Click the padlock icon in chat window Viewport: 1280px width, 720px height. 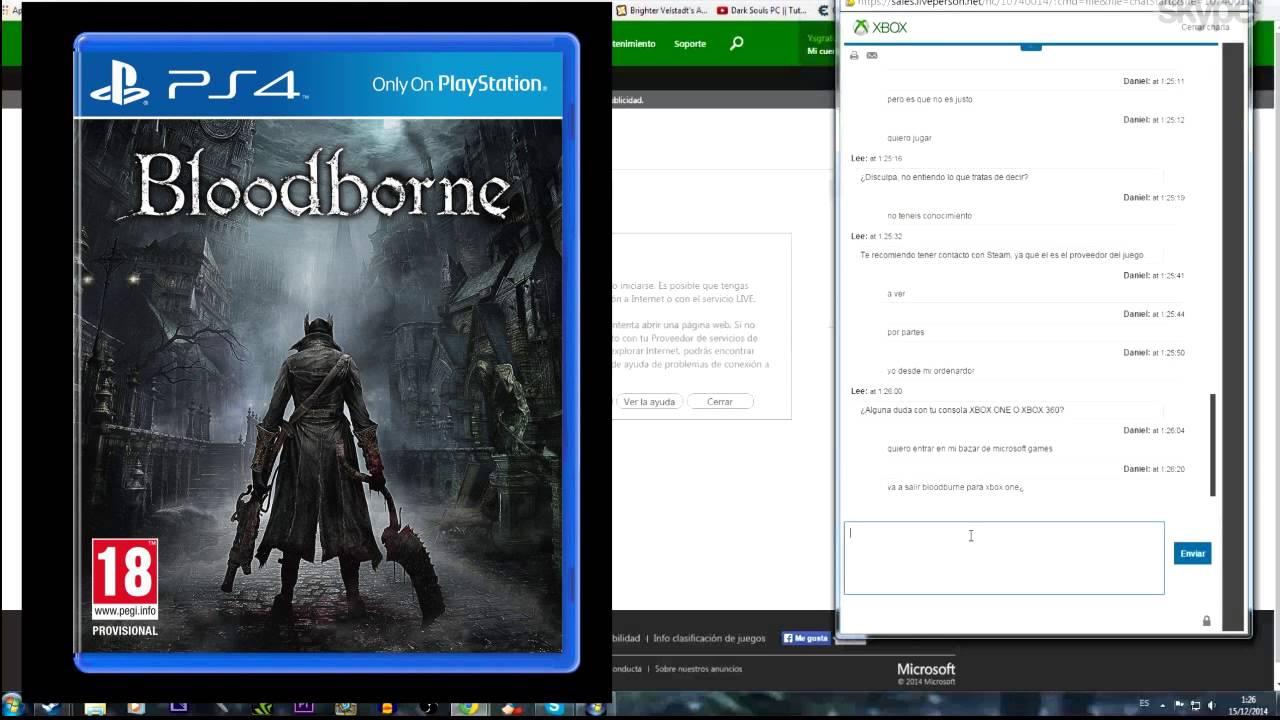1206,621
